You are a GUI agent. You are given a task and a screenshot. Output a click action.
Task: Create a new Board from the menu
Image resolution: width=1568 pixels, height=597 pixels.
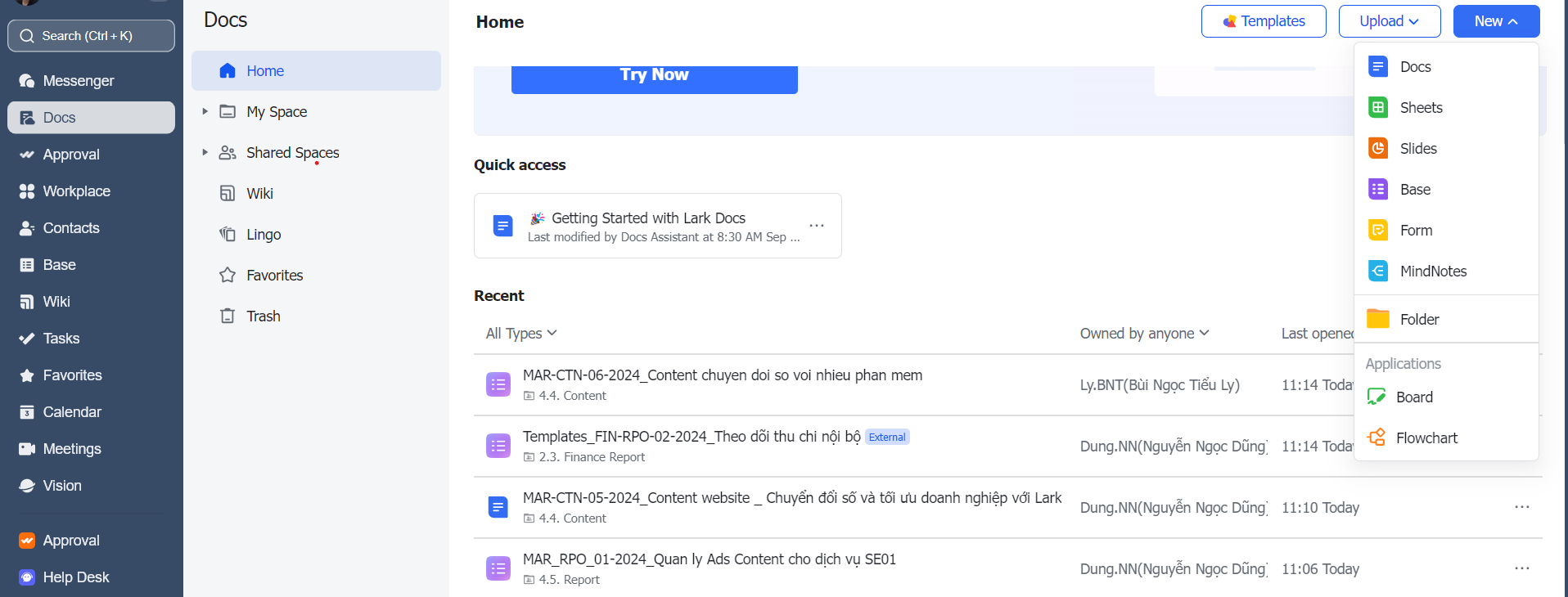tap(1446, 397)
